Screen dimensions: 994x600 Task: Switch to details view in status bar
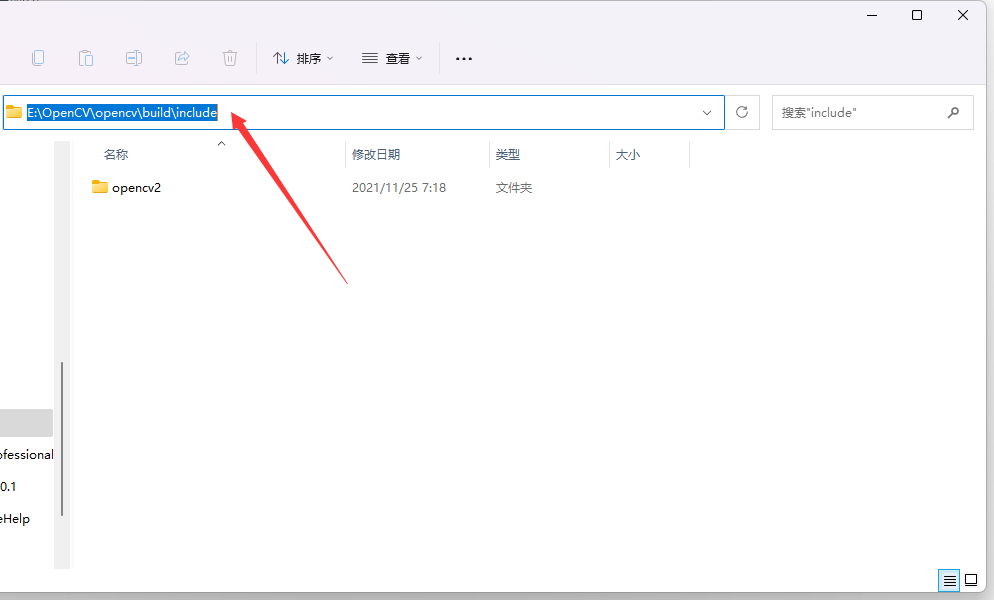[949, 580]
